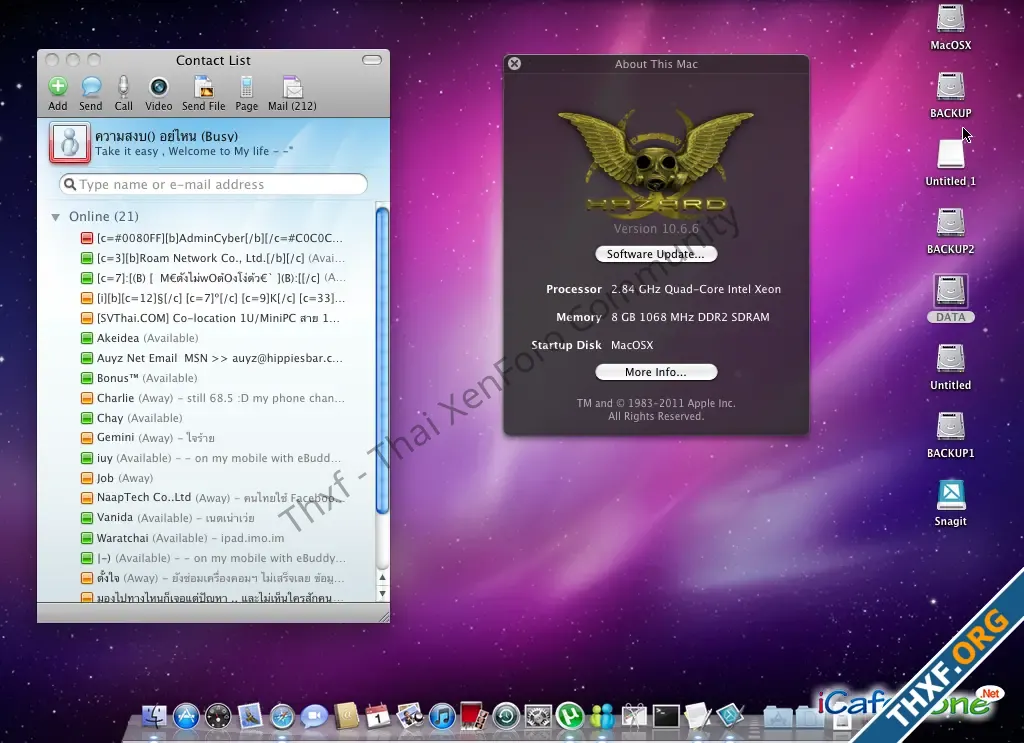Click the scroll down arrow in Contact List

383,593
